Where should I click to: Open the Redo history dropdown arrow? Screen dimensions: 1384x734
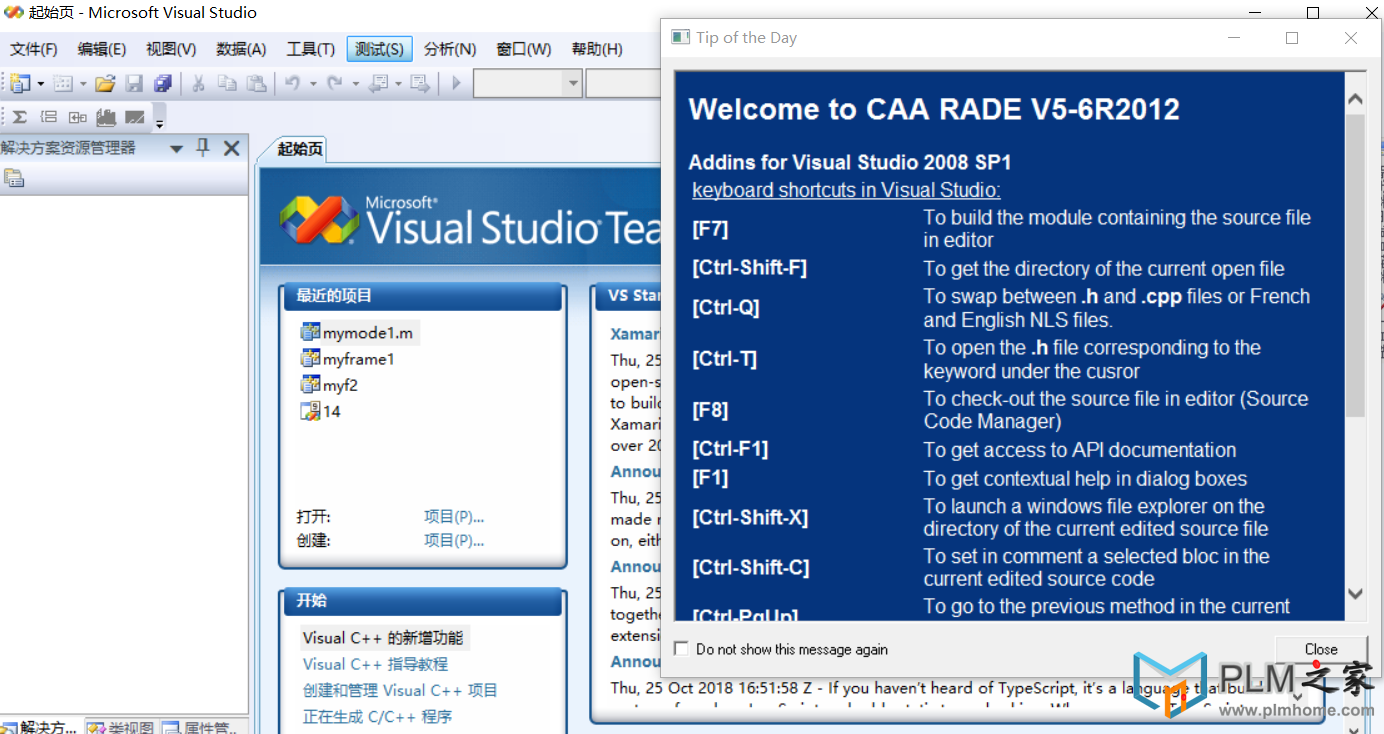coord(355,84)
